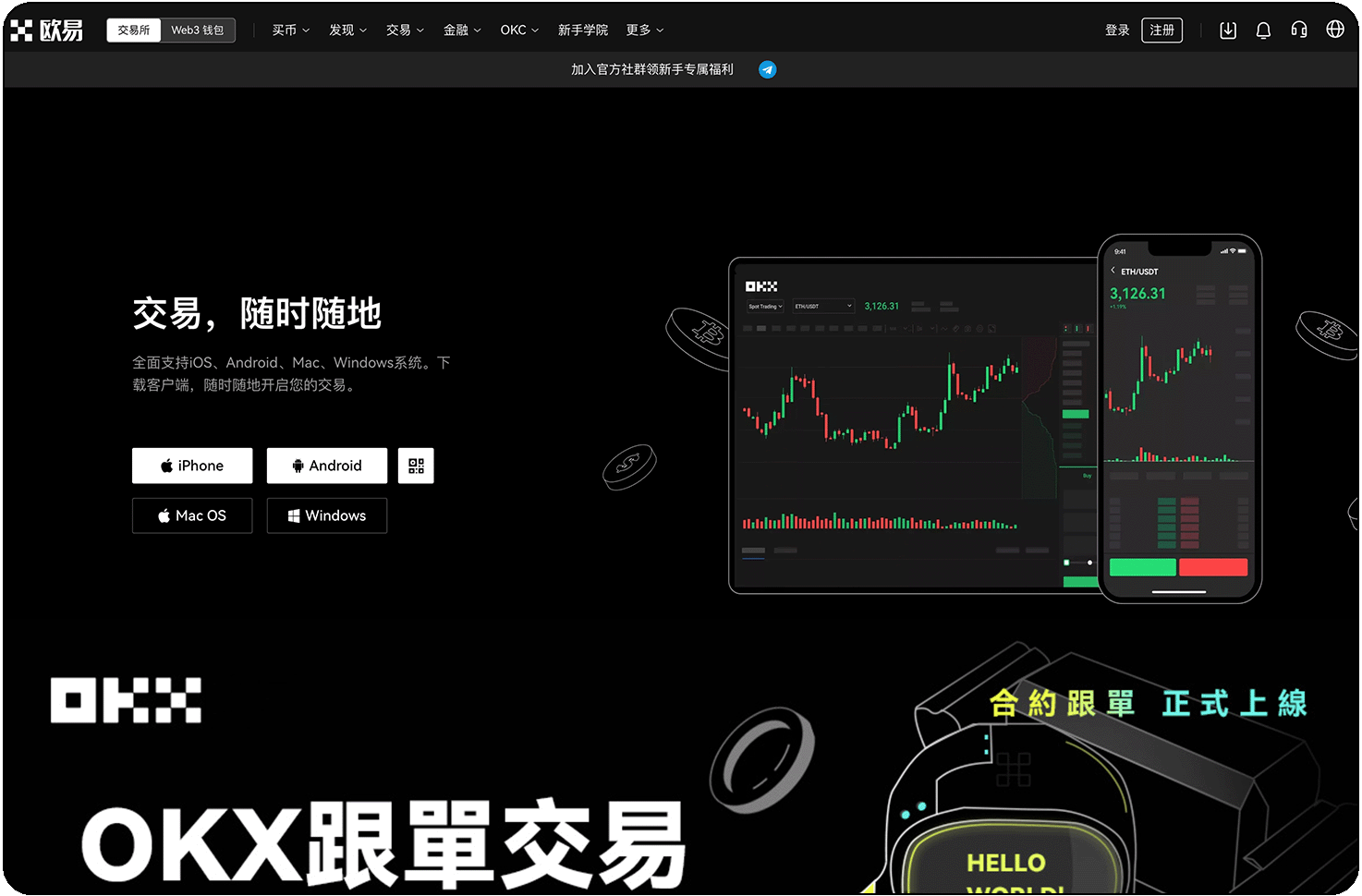This screenshot has height=896, width=1362.
Task: Open the ETH/USDT pair selector dropdown
Action: tap(822, 306)
